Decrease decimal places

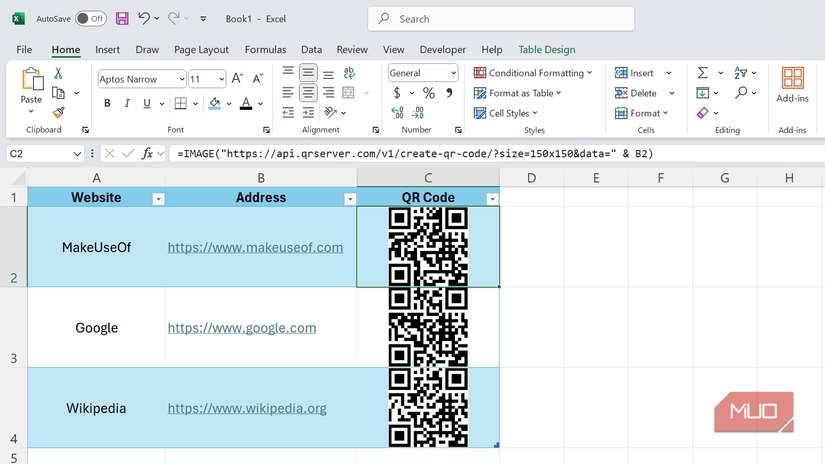click(x=418, y=113)
